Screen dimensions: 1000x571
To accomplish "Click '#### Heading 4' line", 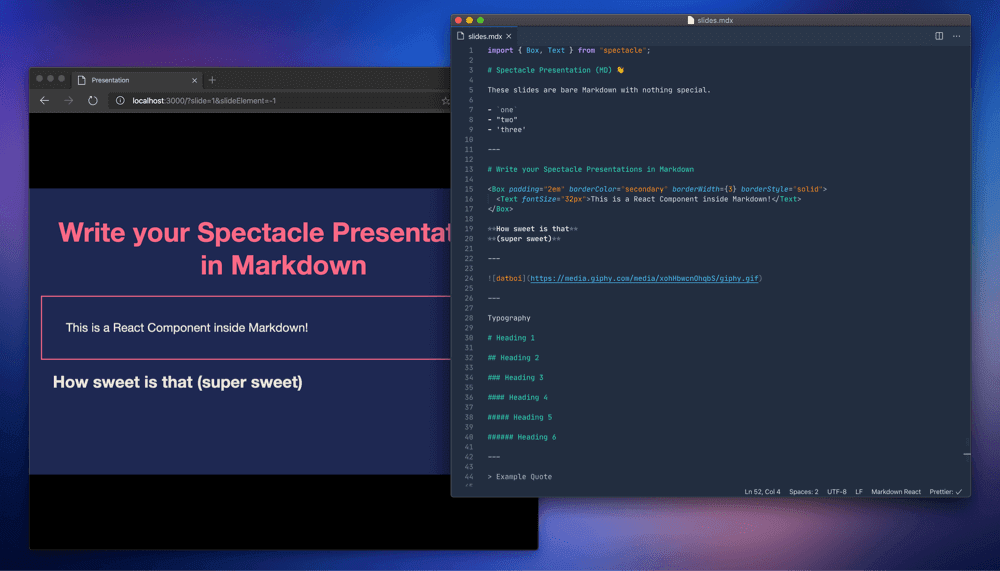I will pyautogui.click(x=517, y=397).
